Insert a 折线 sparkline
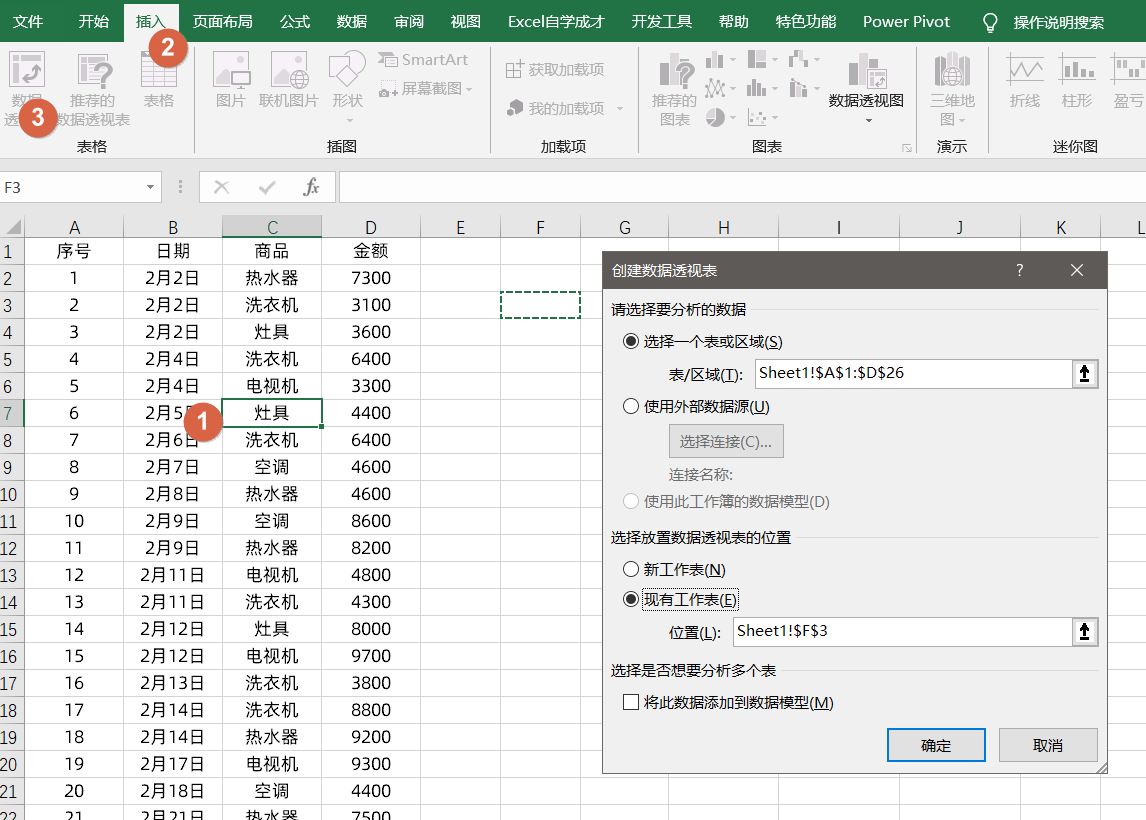Screen dimensions: 1146x820 (1025, 80)
